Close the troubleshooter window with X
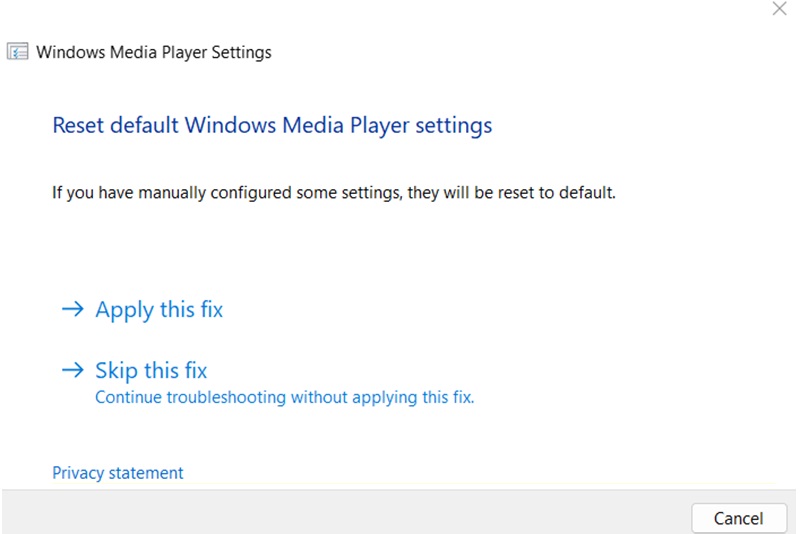This screenshot has width=800, height=534. coord(779,9)
